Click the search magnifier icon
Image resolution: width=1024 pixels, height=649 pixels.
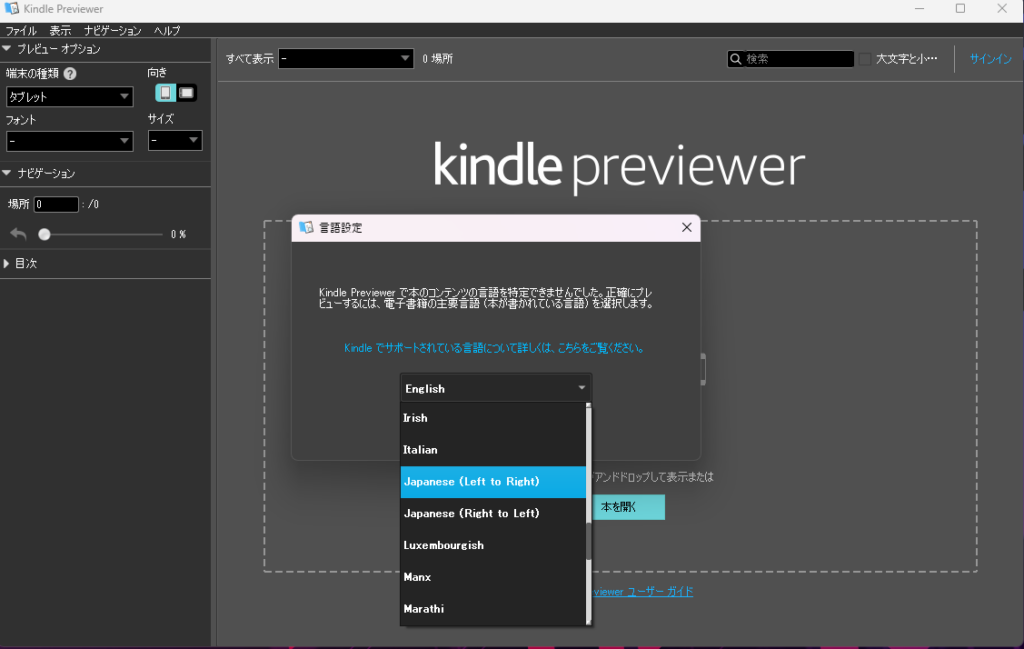click(736, 59)
